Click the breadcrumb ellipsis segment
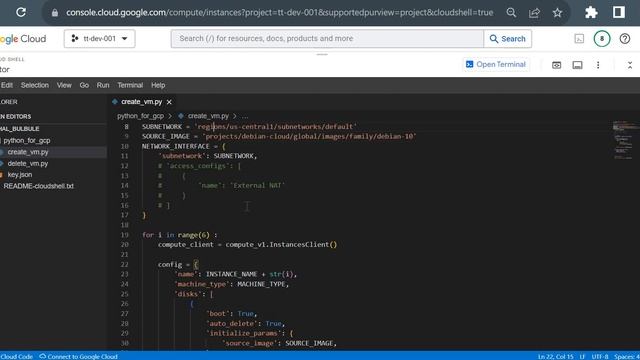The width and height of the screenshot is (640, 360). point(245,116)
